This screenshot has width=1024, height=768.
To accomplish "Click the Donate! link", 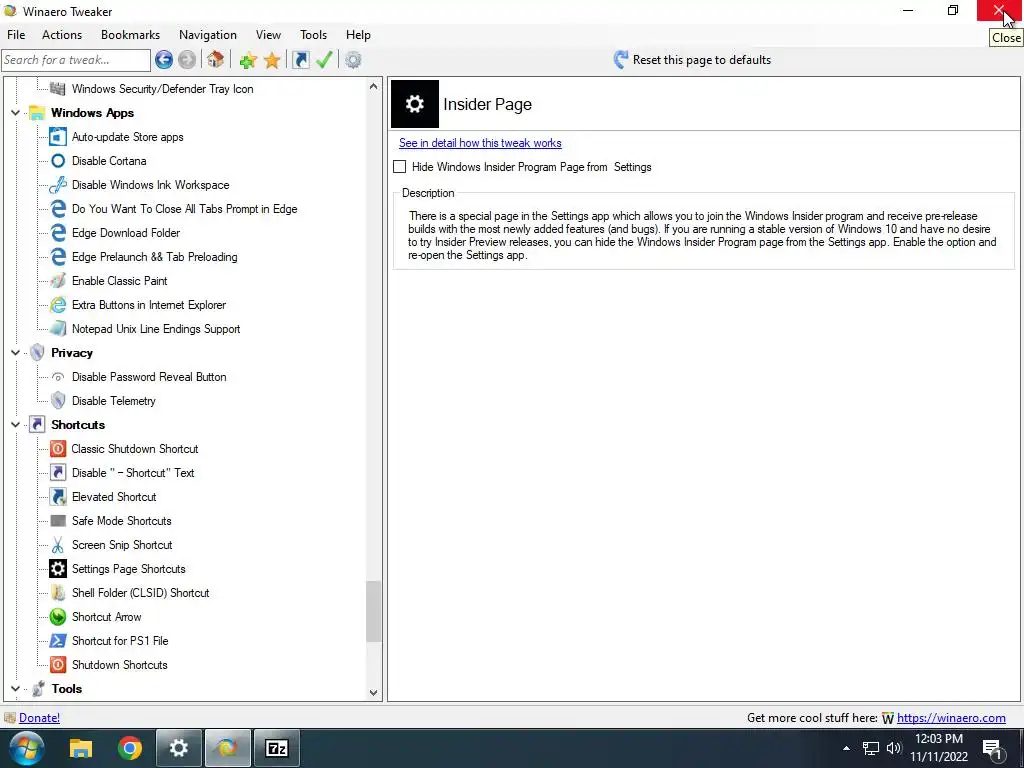I will (39, 718).
